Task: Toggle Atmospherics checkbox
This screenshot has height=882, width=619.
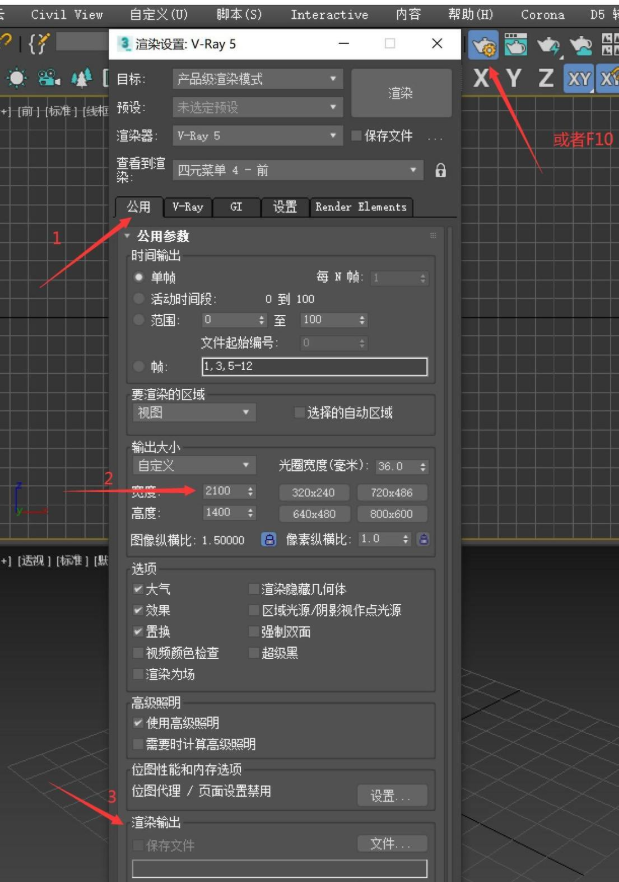Action: [137, 589]
